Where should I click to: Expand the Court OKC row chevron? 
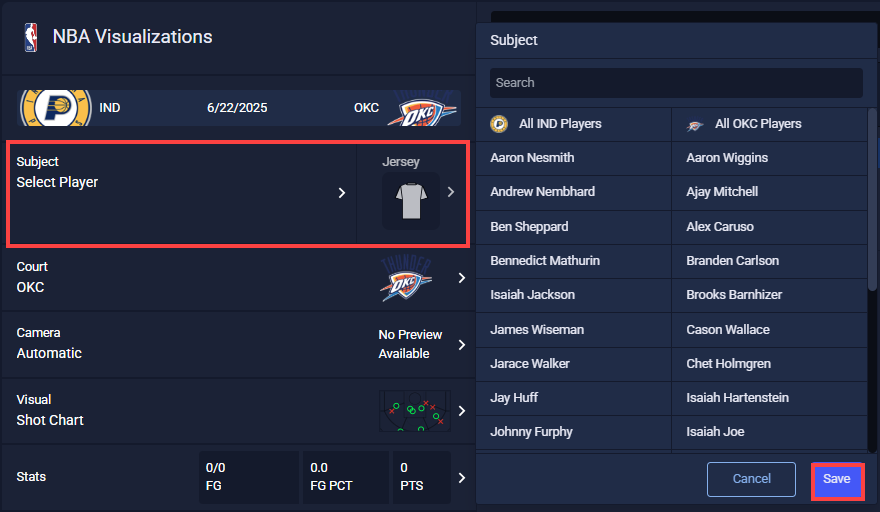(461, 278)
